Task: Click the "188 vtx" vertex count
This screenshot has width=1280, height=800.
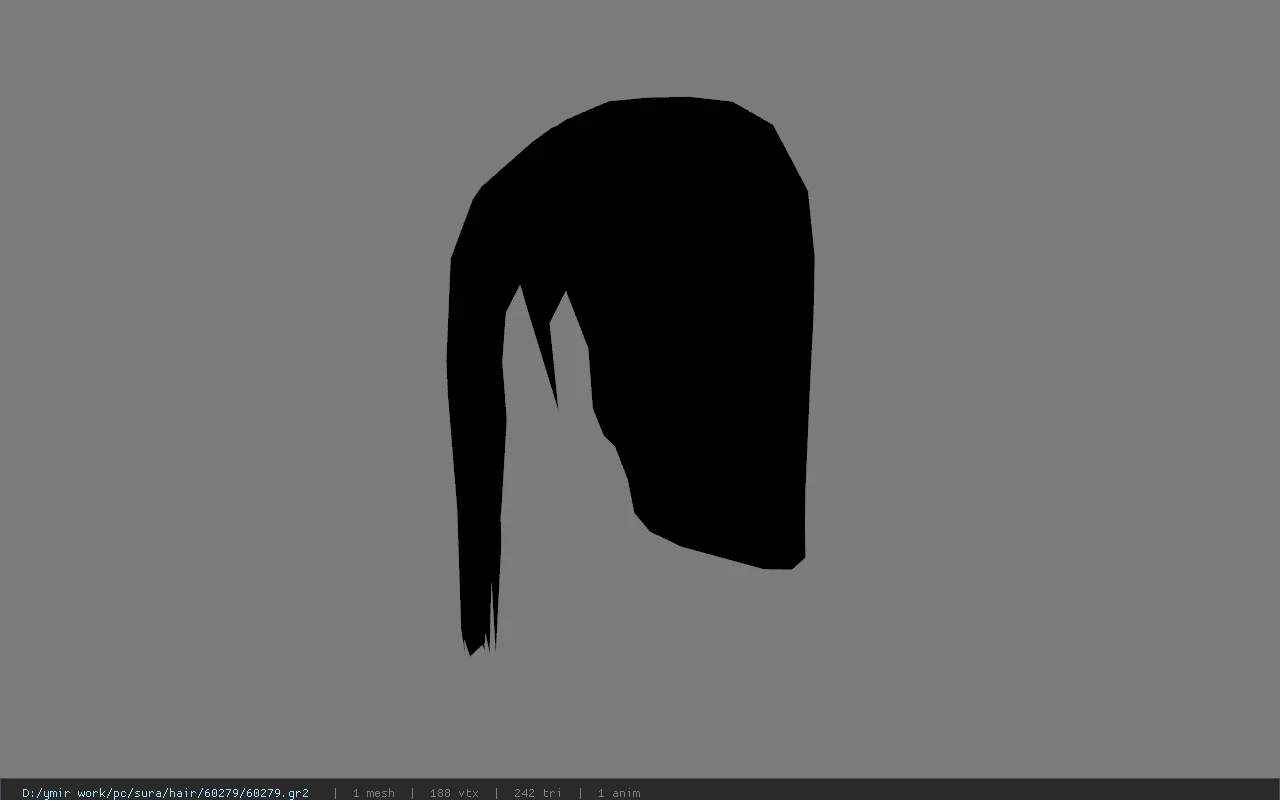Action: coord(454,793)
